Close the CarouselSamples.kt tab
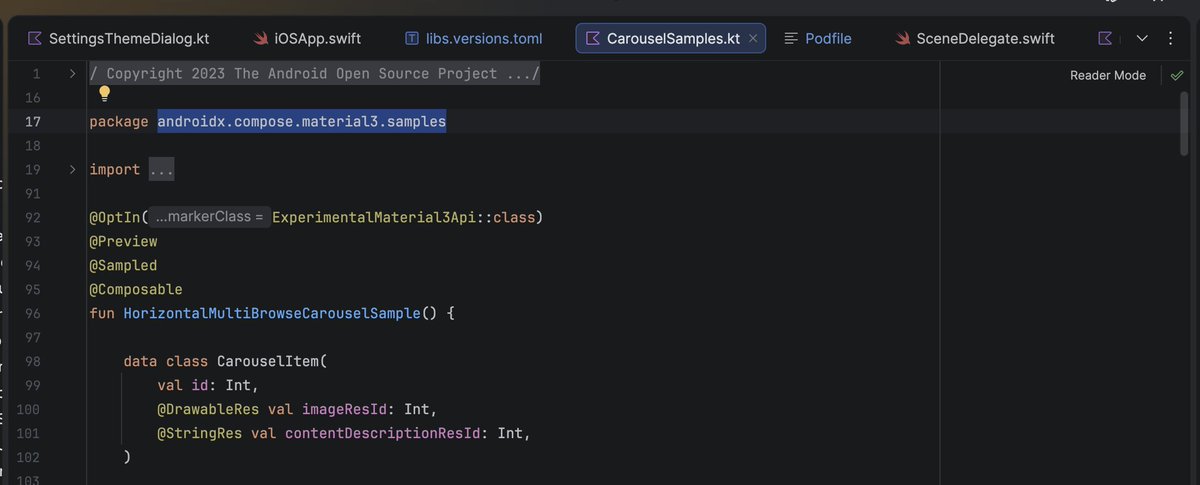This screenshot has width=1200, height=485. [x=754, y=39]
